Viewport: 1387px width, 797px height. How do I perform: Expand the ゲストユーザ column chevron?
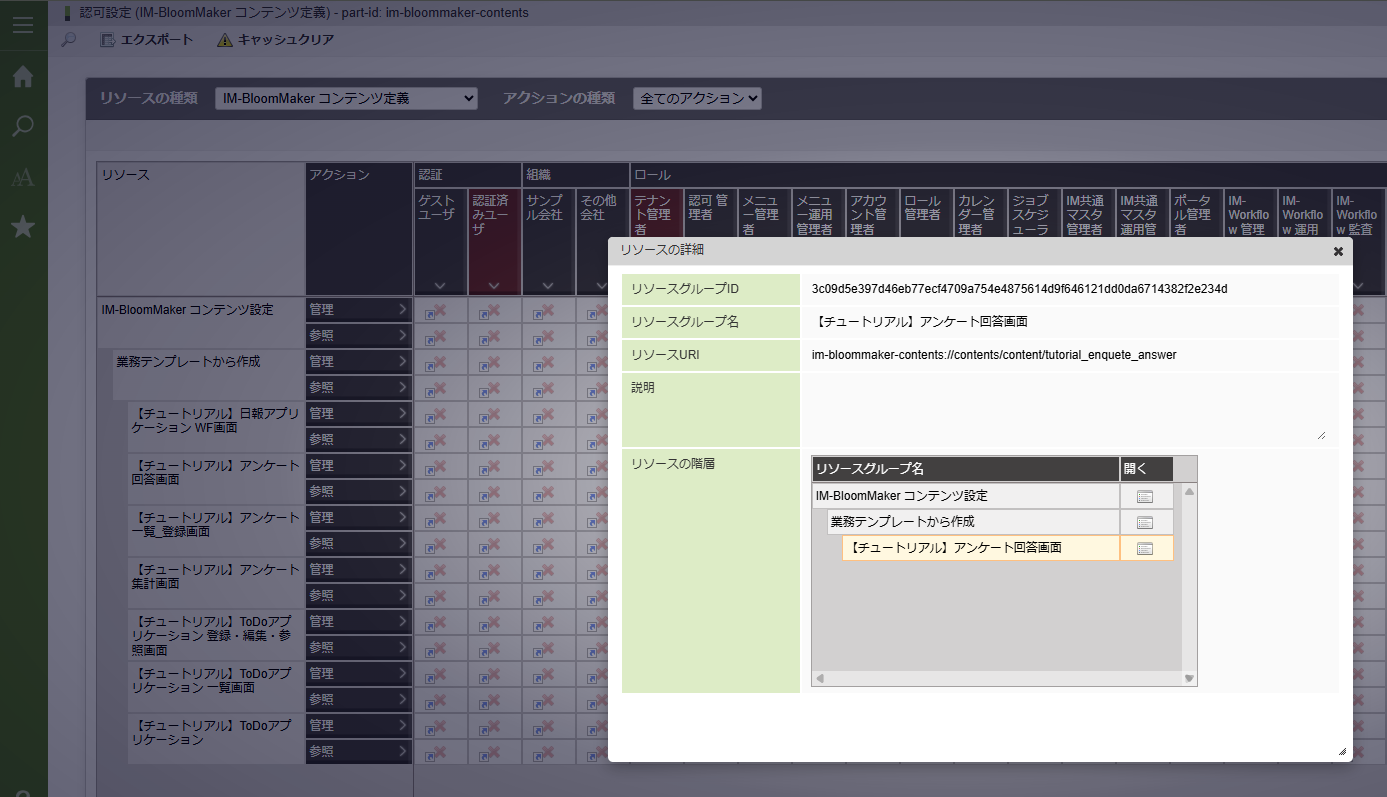coord(440,286)
